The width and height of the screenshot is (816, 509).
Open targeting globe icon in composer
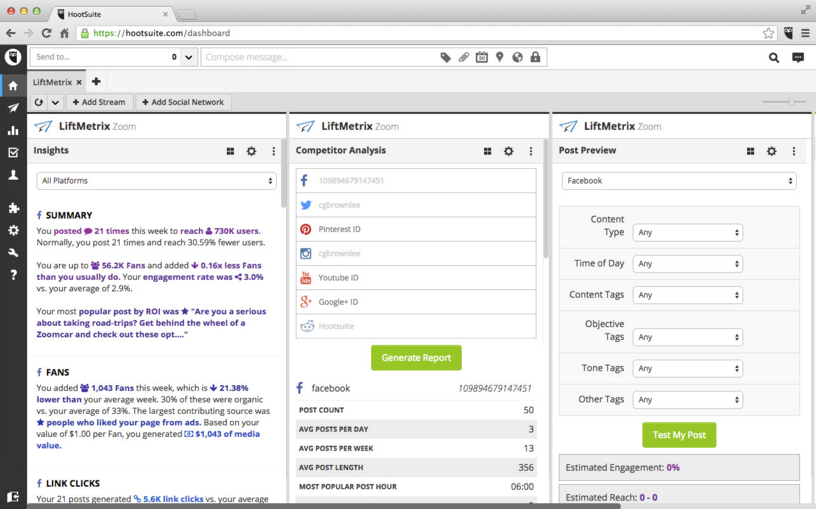pyautogui.click(x=517, y=57)
